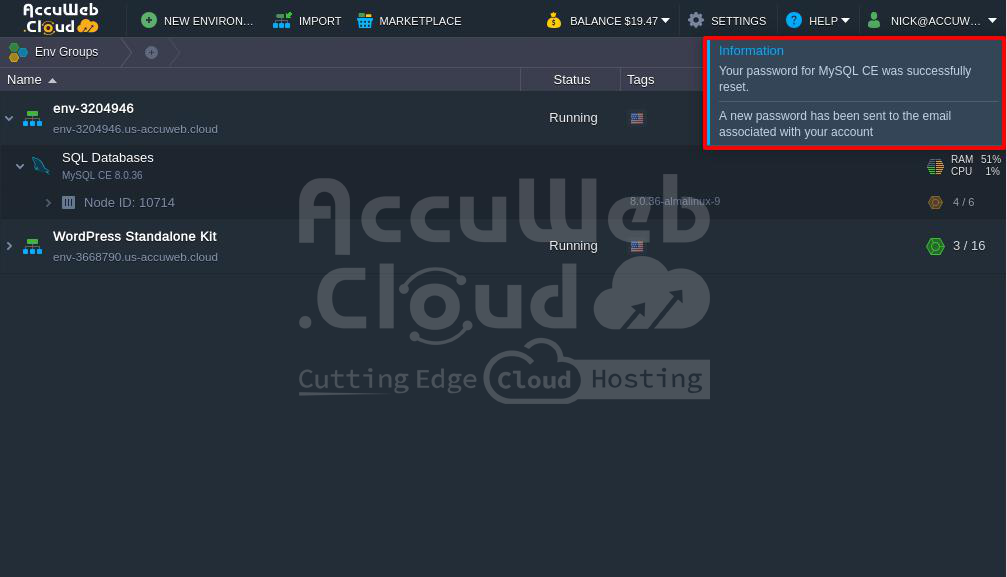Open the Marketplace
The height and width of the screenshot is (577, 1007).
(409, 20)
